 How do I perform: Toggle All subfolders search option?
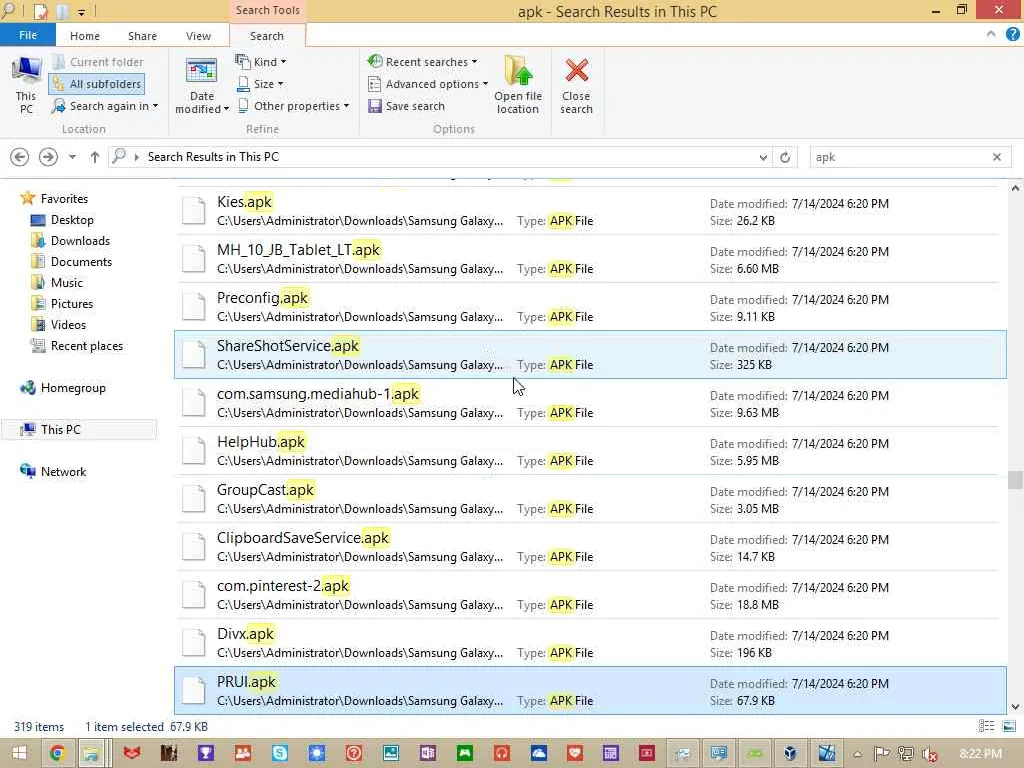point(97,84)
